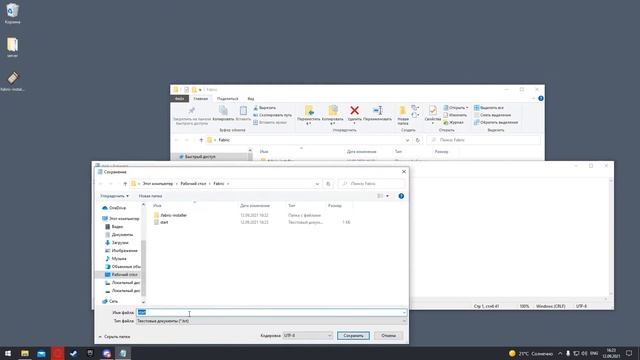Open the Упорядочить menu in save dialog
Screen dimensions: 640x360
pyautogui.click(x=114, y=196)
